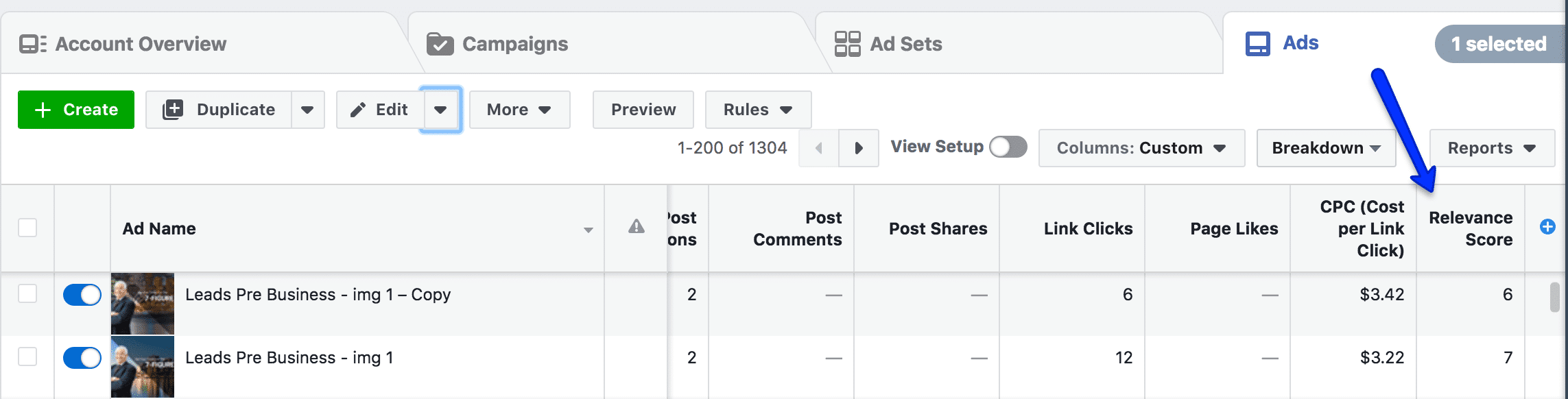
Task: Open the Edit dropdown arrow
Action: click(441, 110)
